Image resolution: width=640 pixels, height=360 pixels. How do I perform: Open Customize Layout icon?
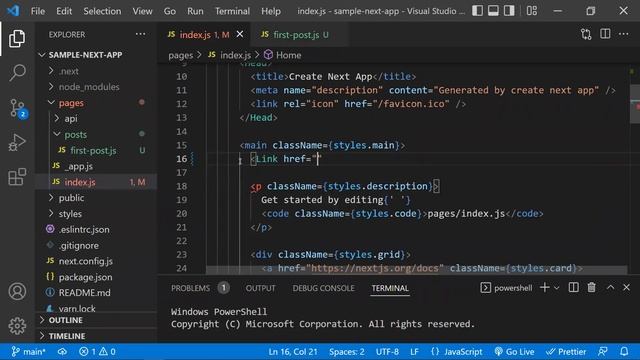tap(531, 11)
